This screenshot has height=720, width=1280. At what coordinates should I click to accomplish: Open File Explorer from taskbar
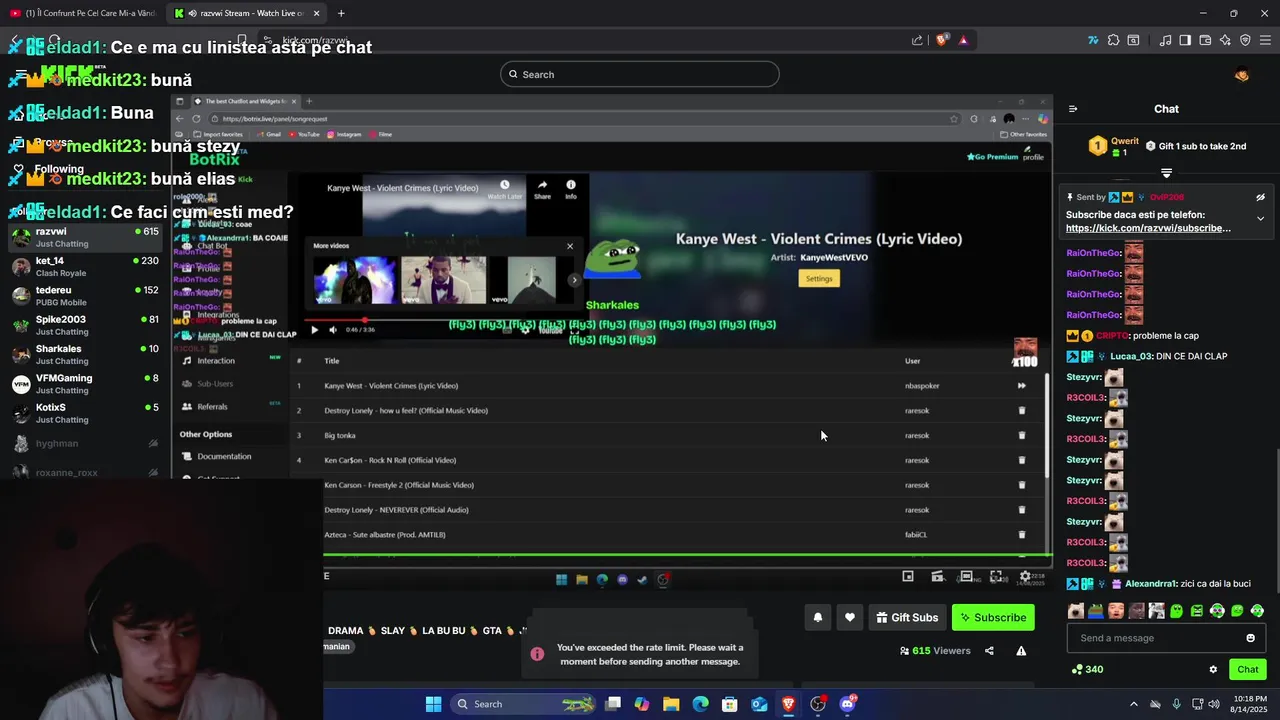pos(671,704)
